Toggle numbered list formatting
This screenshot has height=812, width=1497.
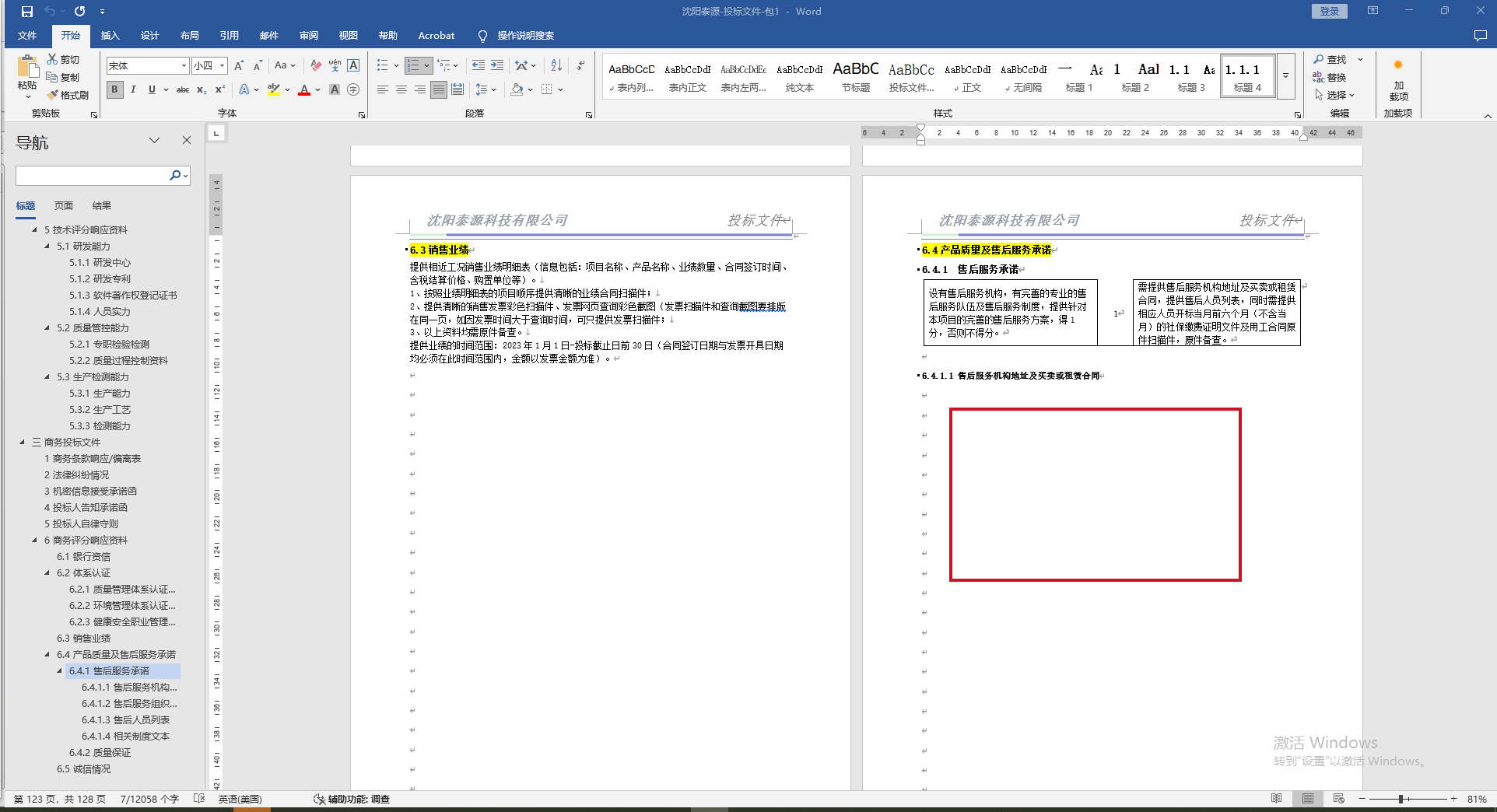(414, 65)
